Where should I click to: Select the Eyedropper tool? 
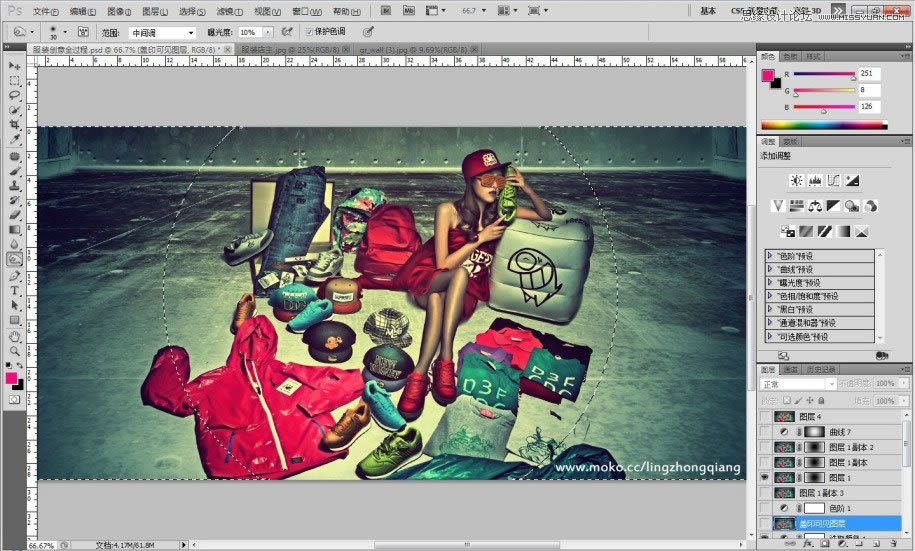(15, 139)
